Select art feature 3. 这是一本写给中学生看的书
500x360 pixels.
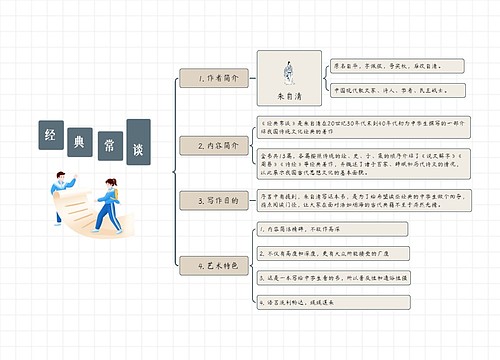pos(334,278)
